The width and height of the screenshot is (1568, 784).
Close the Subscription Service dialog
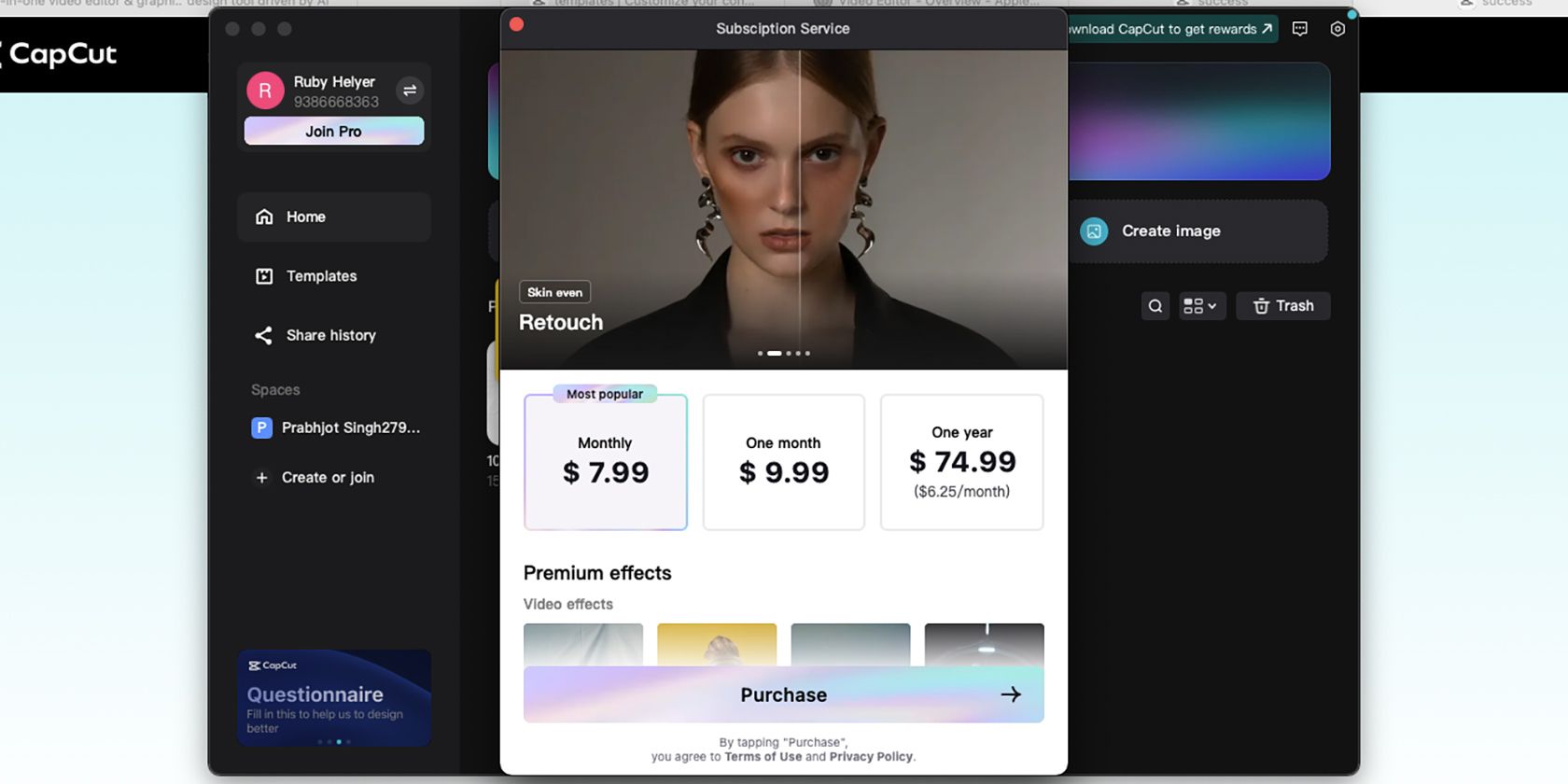[517, 25]
